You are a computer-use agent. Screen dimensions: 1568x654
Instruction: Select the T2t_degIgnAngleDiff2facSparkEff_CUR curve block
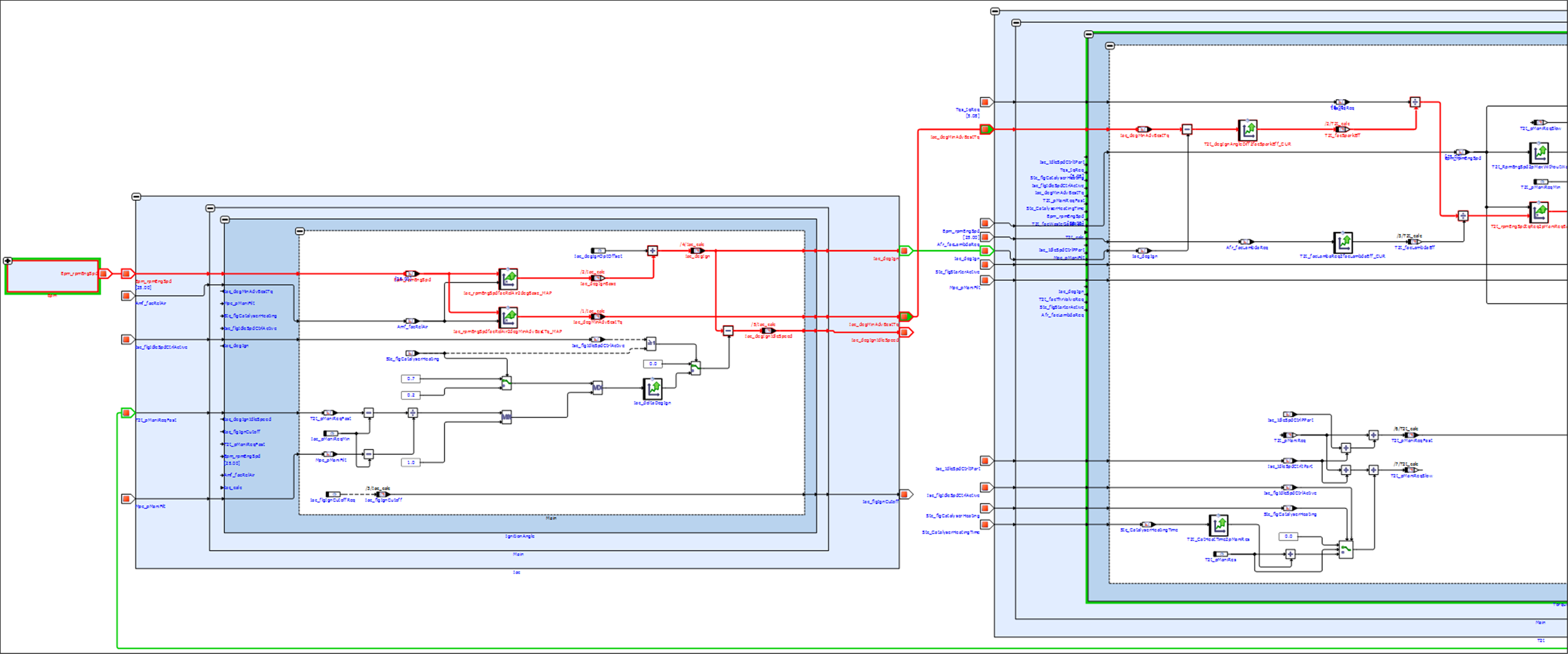click(x=1247, y=130)
